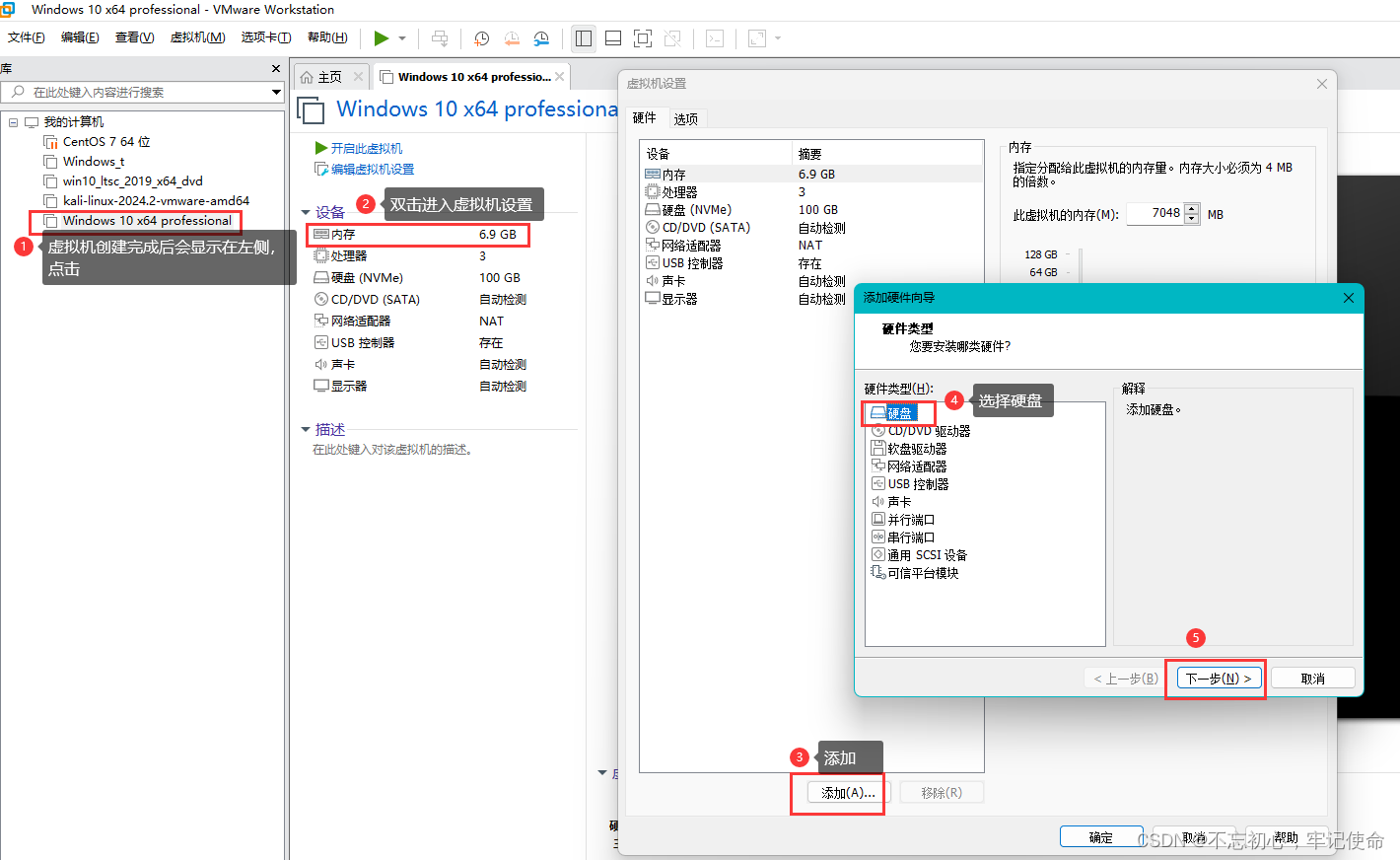This screenshot has width=1400, height=860.
Task: Switch to 硬件 tab in settings dialog
Action: point(644,117)
